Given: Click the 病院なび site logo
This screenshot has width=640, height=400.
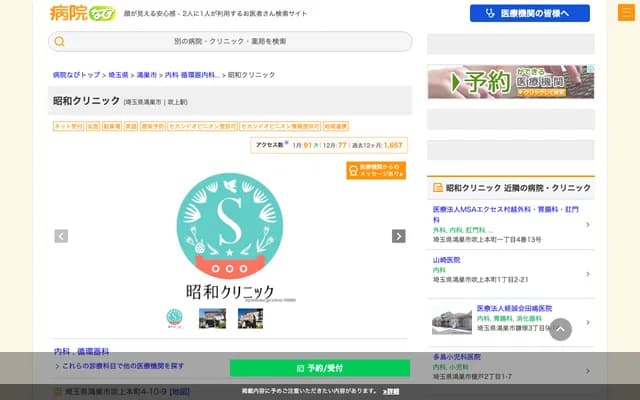Looking at the screenshot, I should click(82, 13).
